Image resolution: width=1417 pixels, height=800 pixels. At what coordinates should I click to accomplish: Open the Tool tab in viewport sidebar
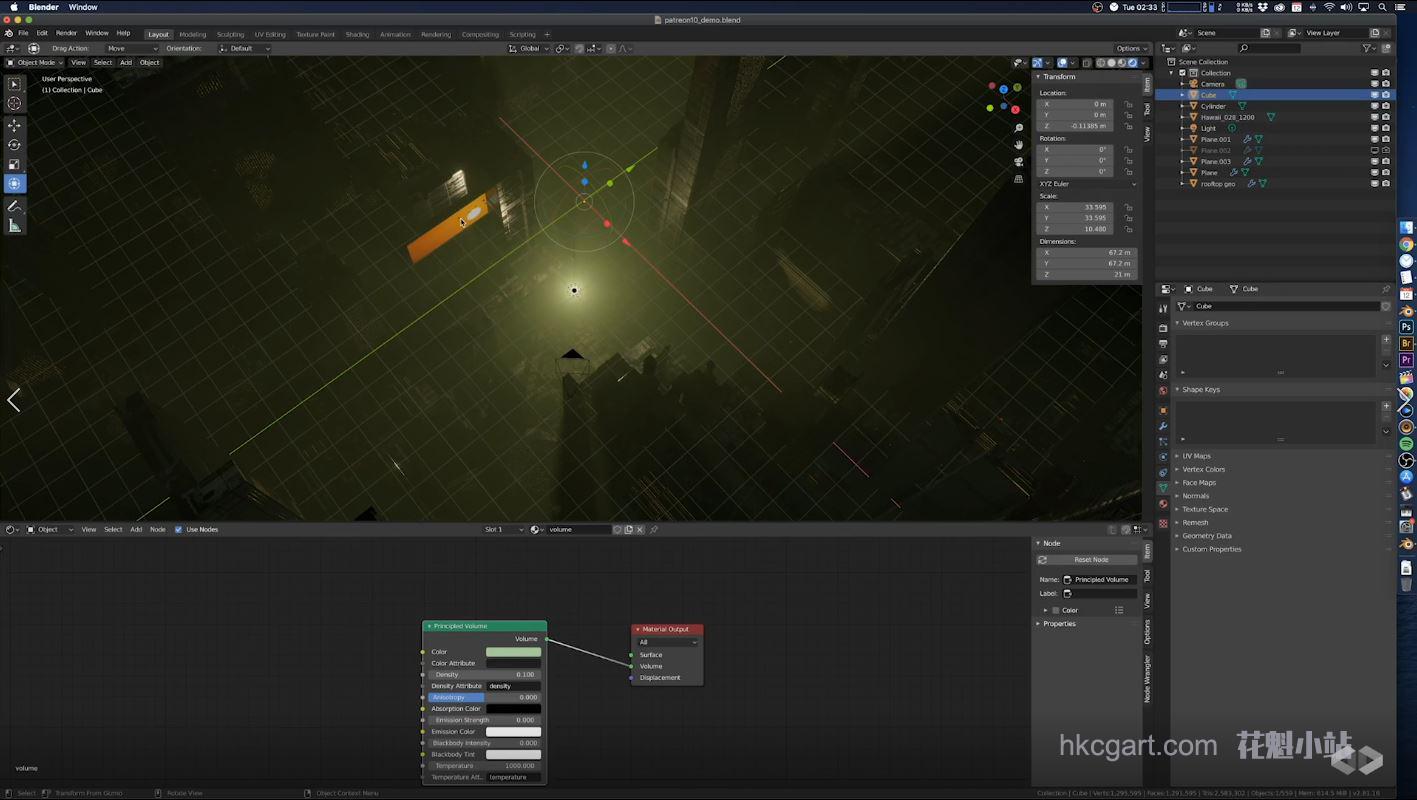click(x=1147, y=109)
